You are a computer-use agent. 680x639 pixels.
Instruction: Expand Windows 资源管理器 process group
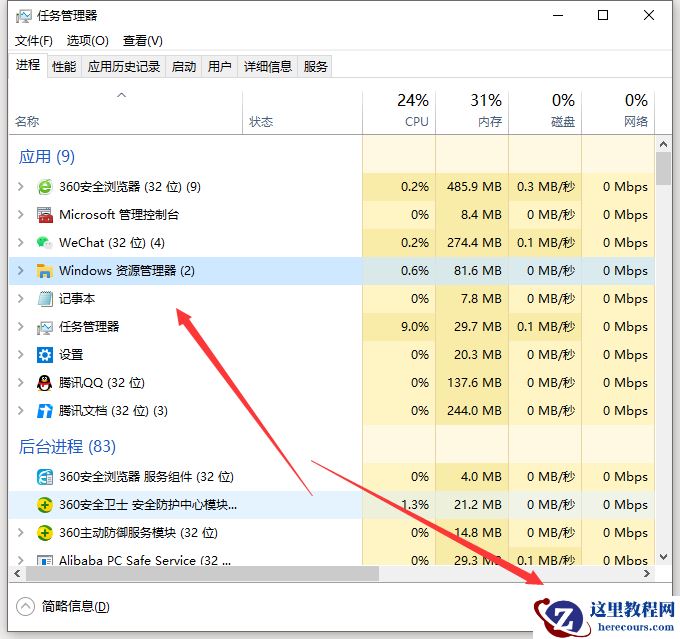(20, 270)
